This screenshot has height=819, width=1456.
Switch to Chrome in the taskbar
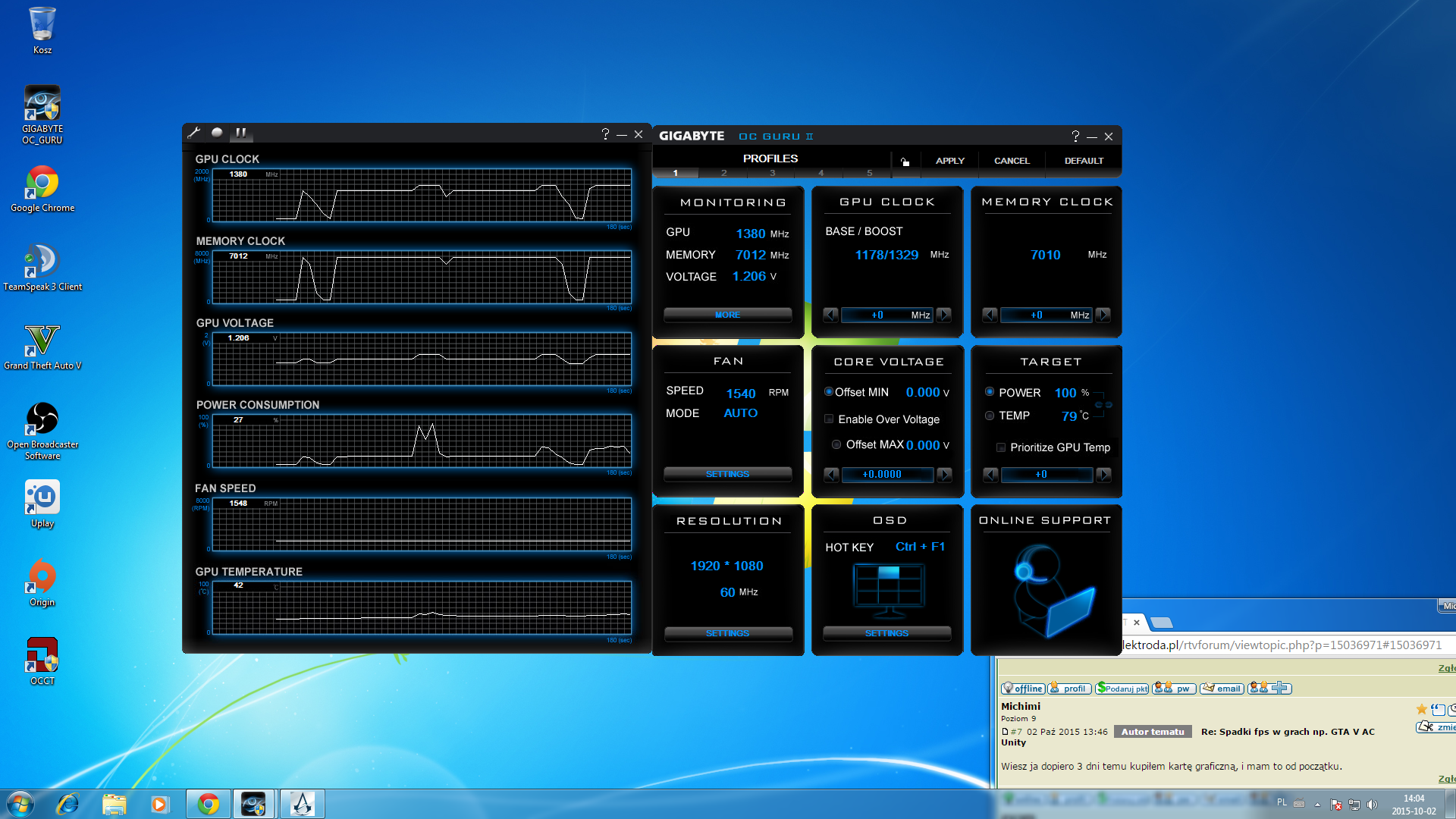click(x=209, y=804)
